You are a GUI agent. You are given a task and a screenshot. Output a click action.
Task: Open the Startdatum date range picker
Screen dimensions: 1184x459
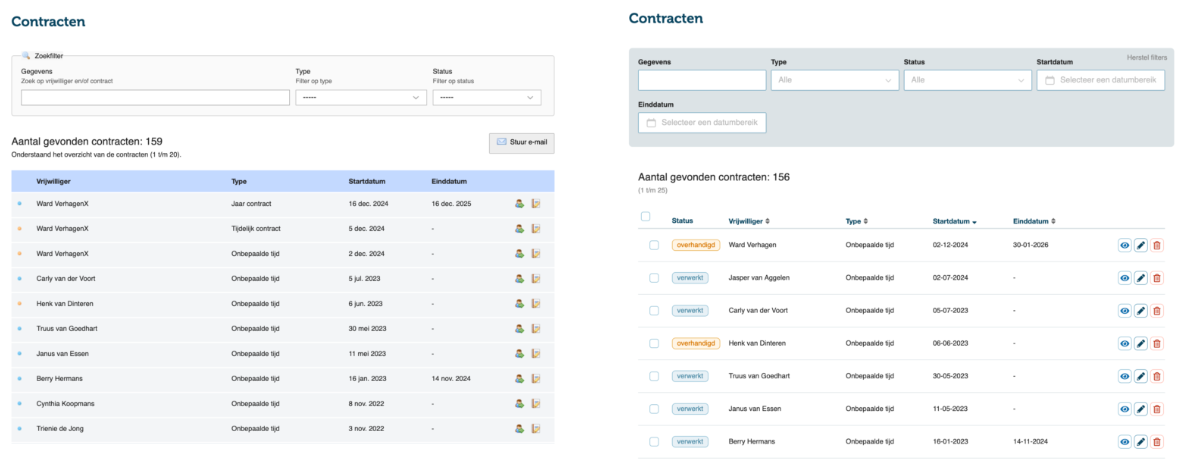click(1101, 80)
